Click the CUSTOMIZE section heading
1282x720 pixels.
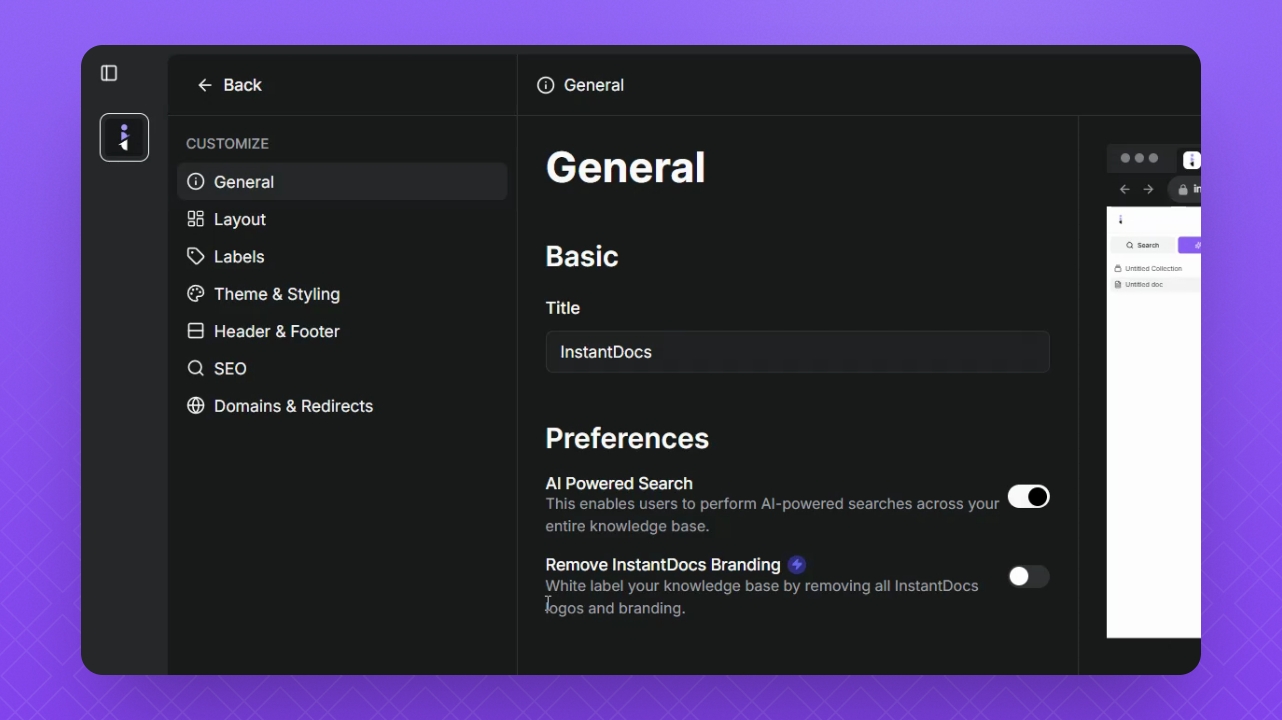[227, 144]
